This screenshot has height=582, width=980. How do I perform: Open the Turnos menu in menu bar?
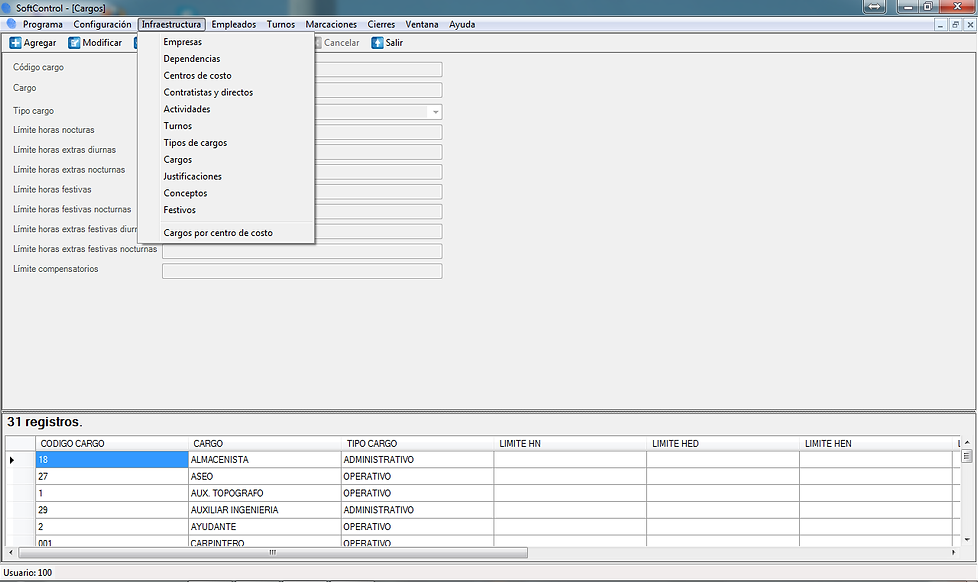pyautogui.click(x=281, y=24)
